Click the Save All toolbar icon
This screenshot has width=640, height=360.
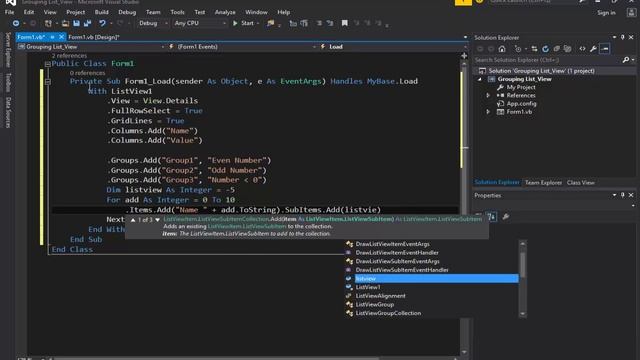(87, 23)
